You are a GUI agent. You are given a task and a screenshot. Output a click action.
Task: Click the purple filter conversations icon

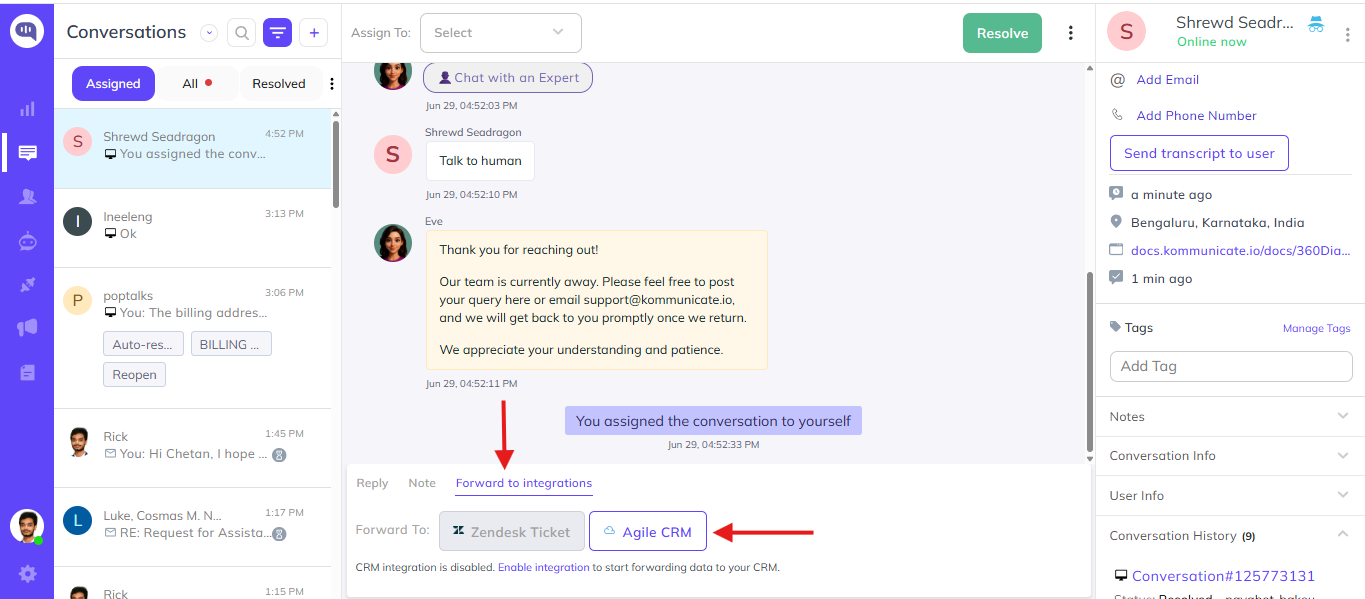coord(277,33)
